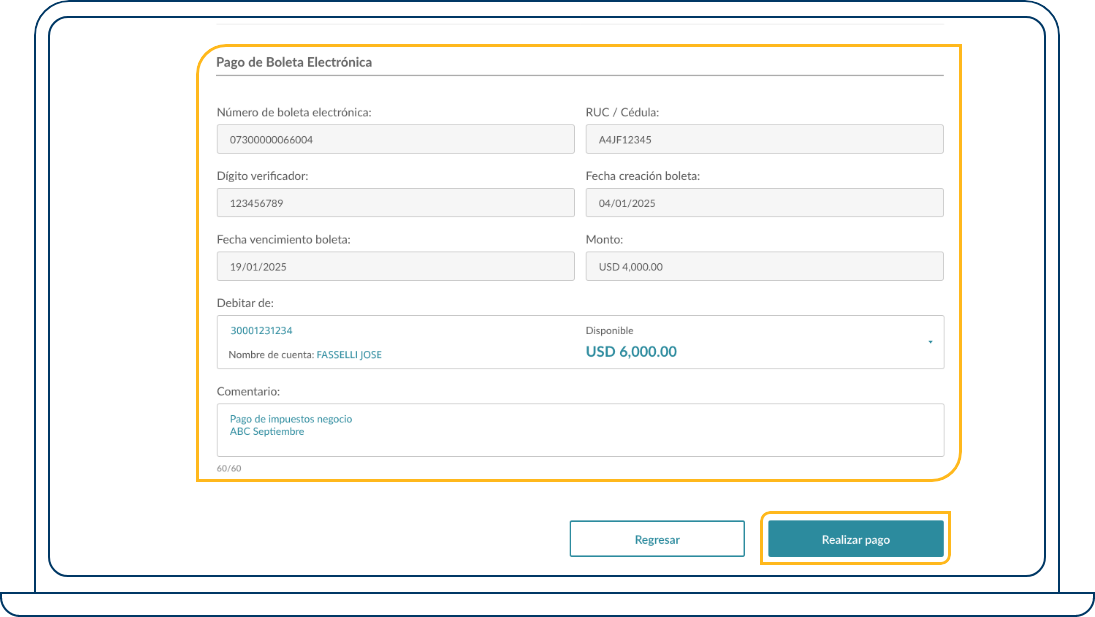Click the Realizar pago button
This screenshot has height=617, width=1095.
pos(855,539)
